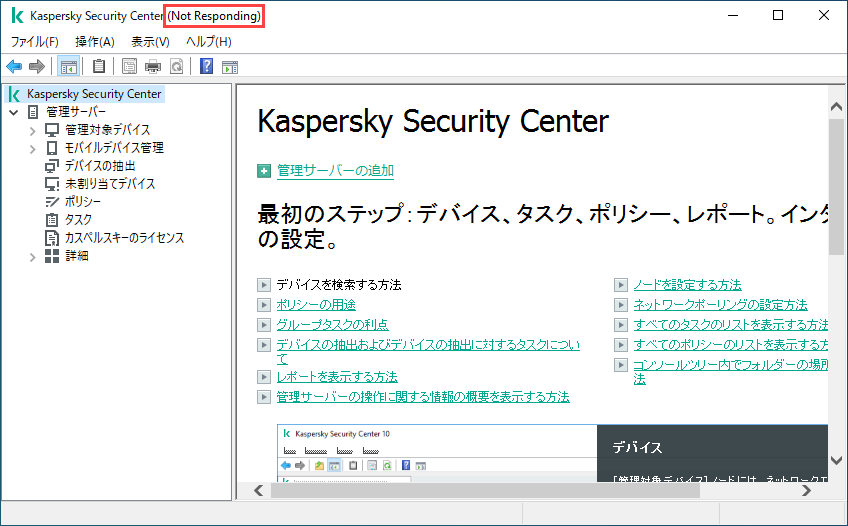
Task: Open the レポートを表示する方法 link
Action: click(337, 377)
